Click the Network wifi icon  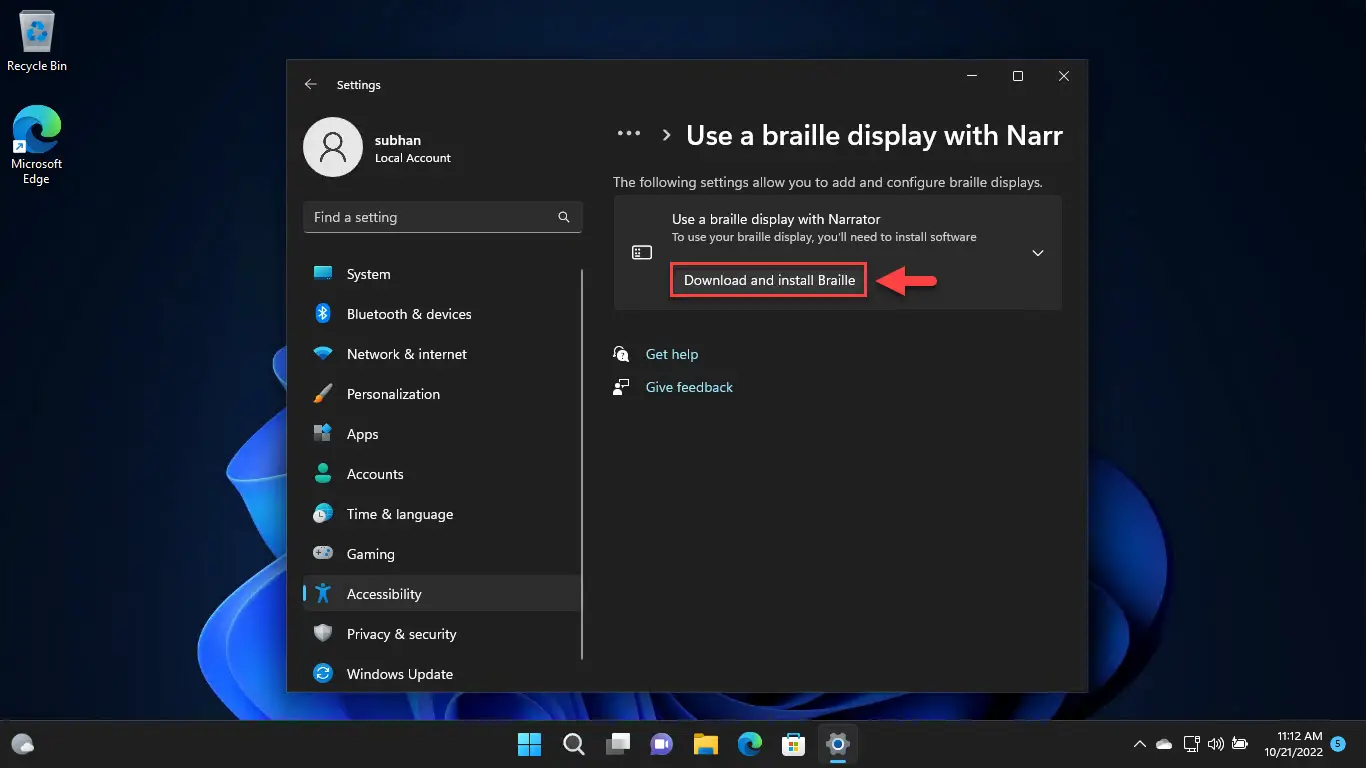tap(323, 354)
